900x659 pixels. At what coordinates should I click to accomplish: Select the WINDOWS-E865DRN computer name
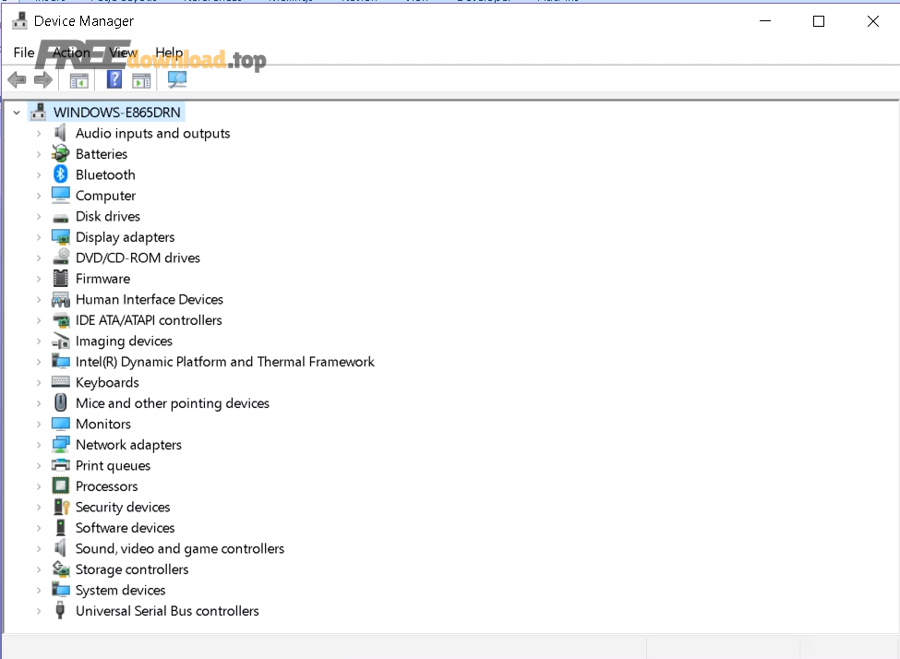click(x=117, y=113)
